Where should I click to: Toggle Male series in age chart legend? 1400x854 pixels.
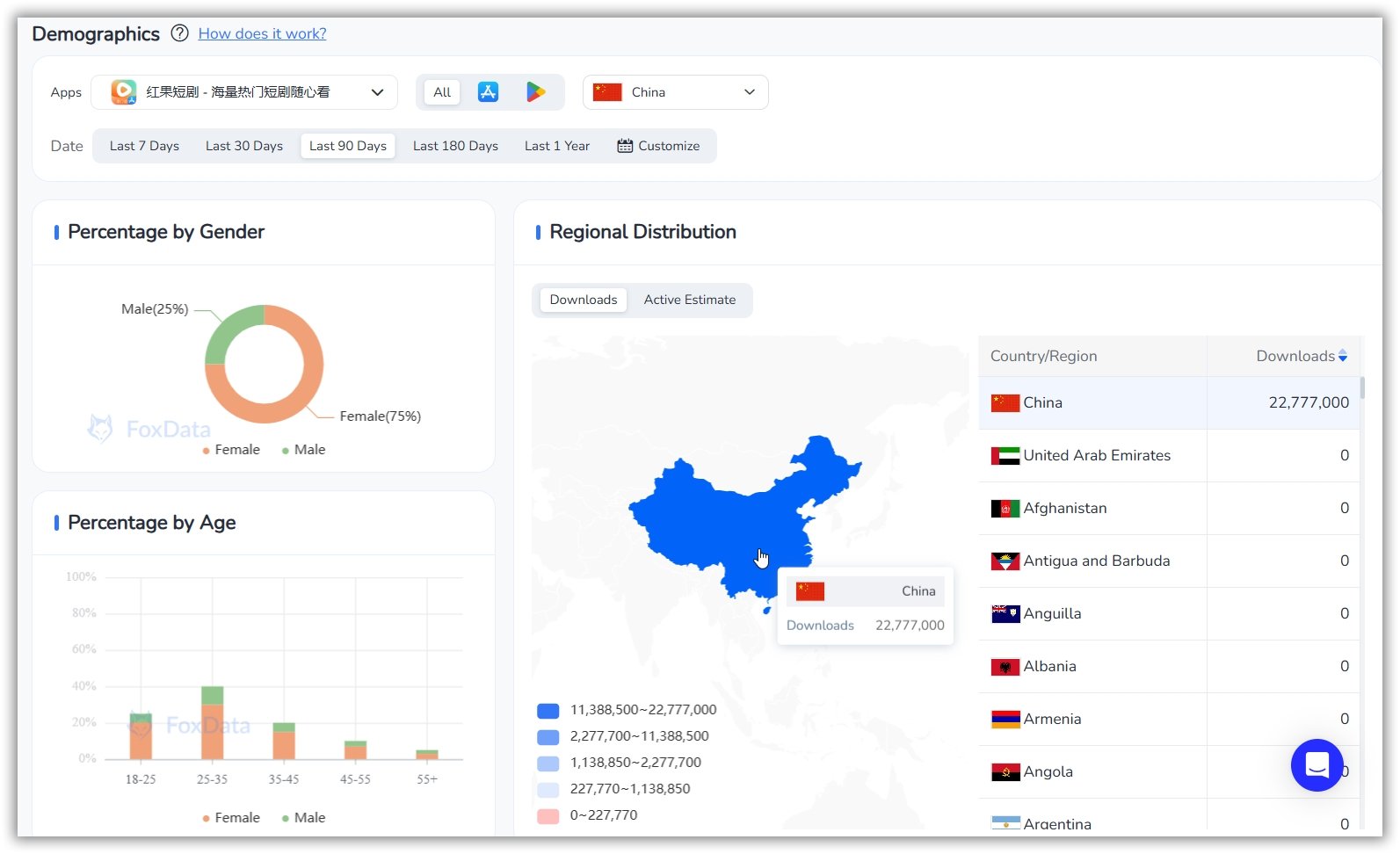coord(303,818)
